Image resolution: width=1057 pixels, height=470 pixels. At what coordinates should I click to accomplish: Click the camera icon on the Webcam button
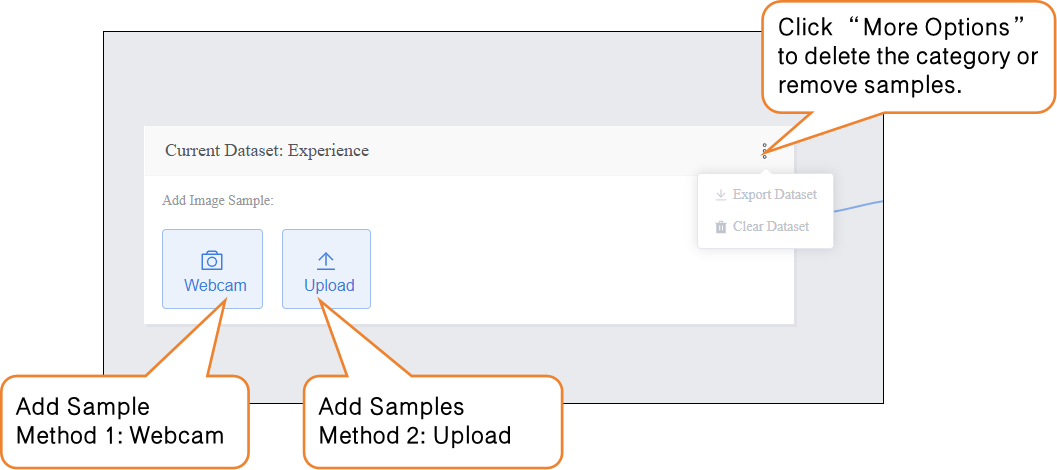click(212, 261)
